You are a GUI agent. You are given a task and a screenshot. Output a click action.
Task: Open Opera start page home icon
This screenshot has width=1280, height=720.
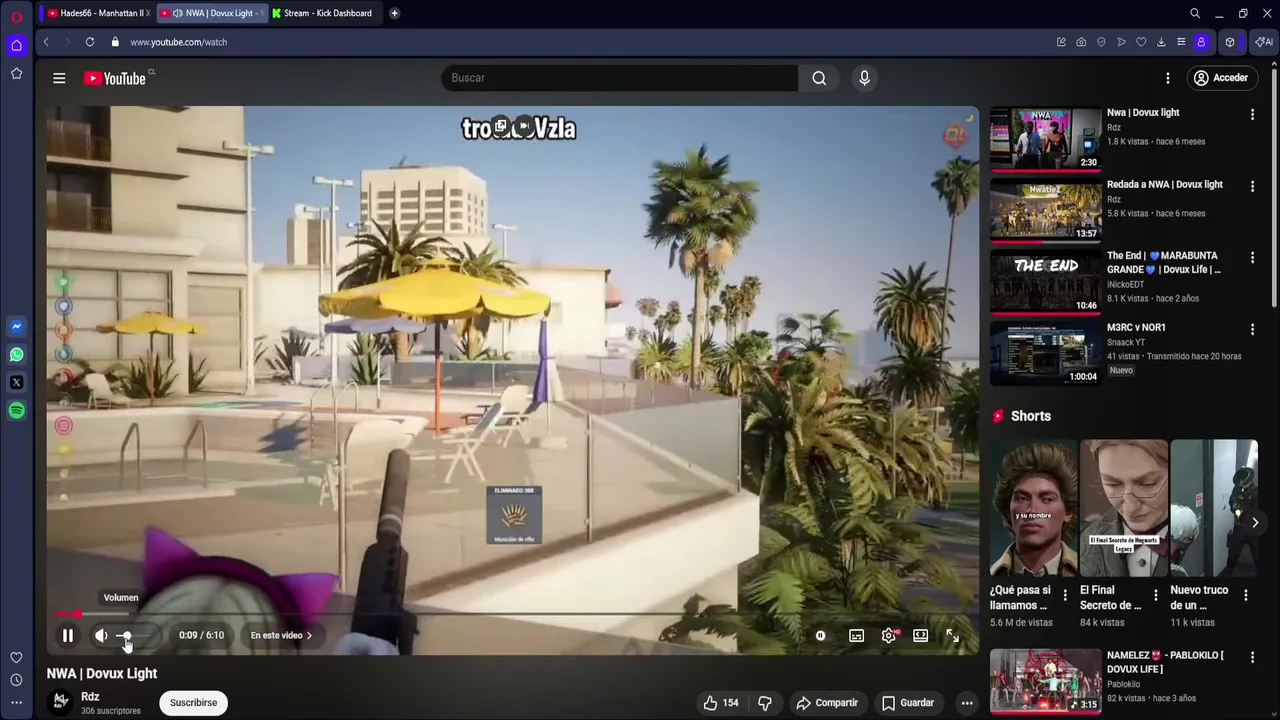(16, 45)
